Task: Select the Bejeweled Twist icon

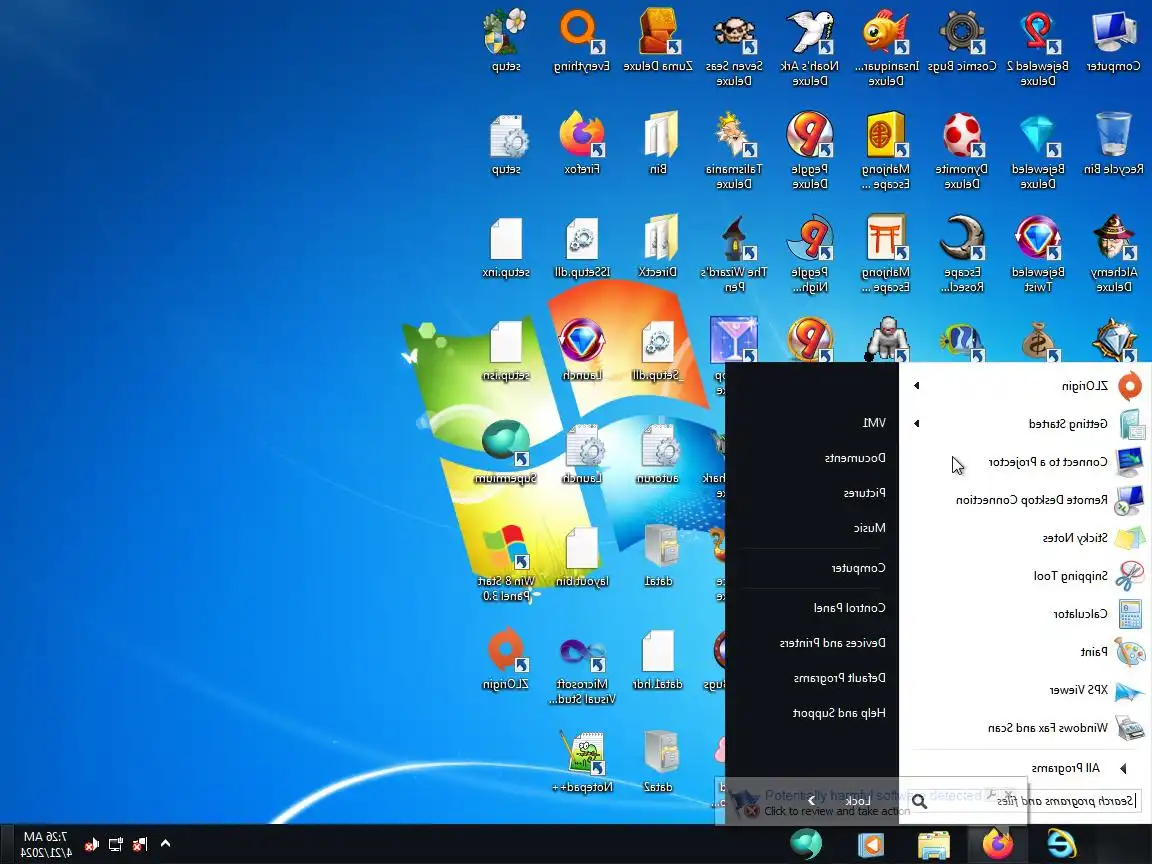Action: coord(1037,254)
